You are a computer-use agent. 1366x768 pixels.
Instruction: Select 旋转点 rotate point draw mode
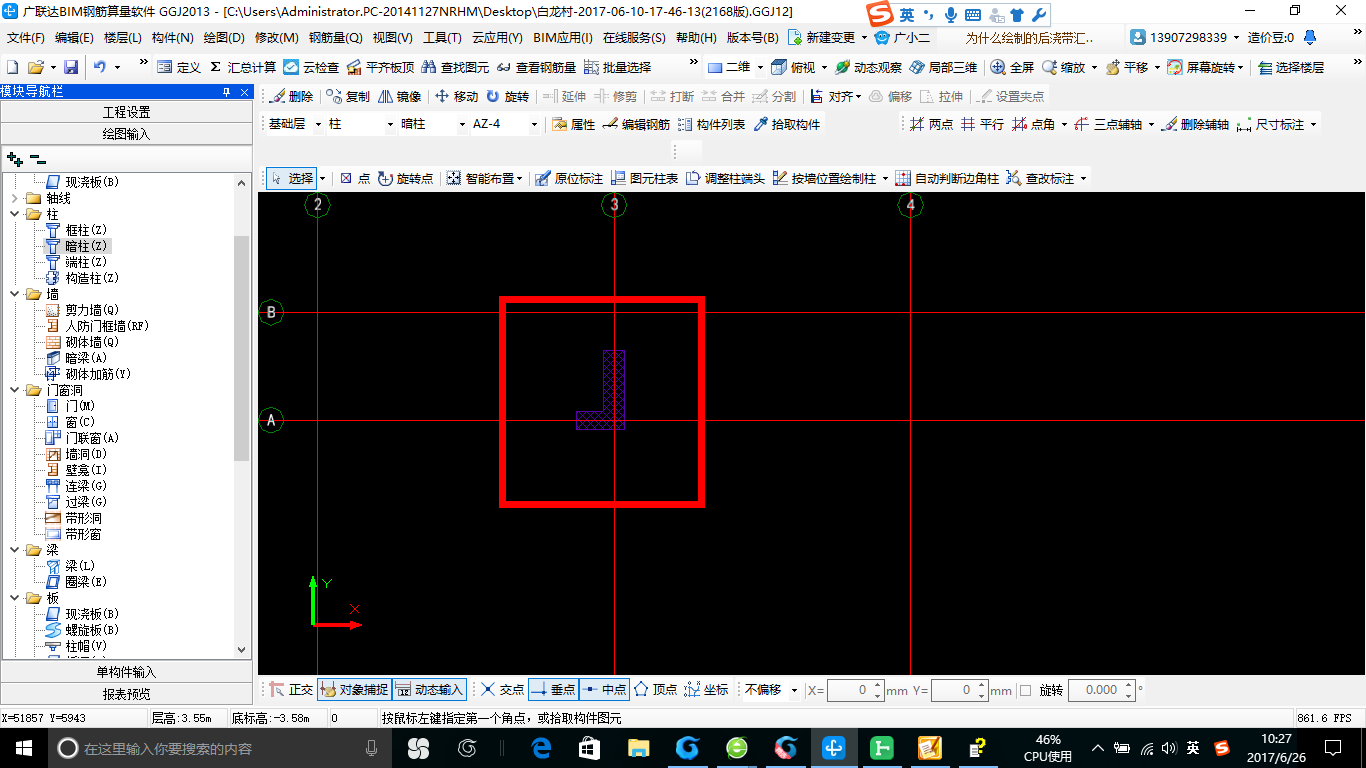tap(405, 178)
